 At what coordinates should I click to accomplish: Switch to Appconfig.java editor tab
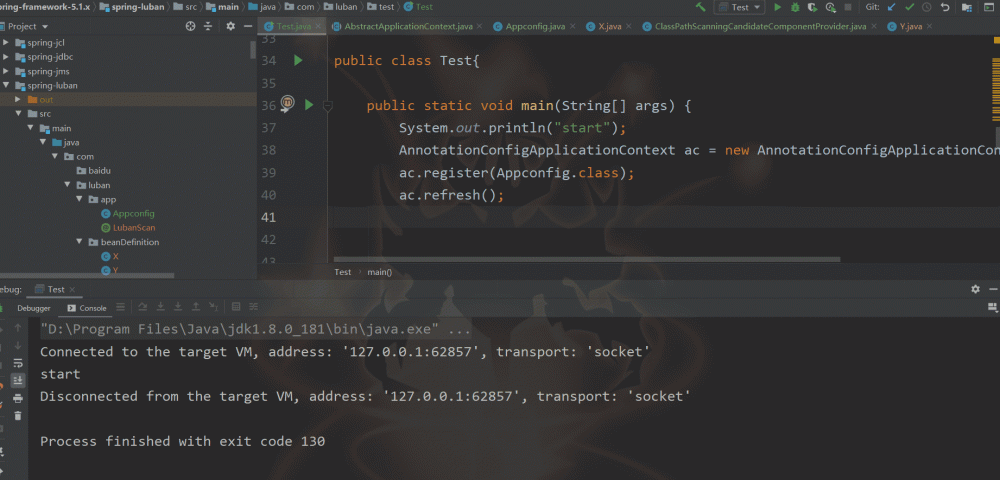click(535, 26)
